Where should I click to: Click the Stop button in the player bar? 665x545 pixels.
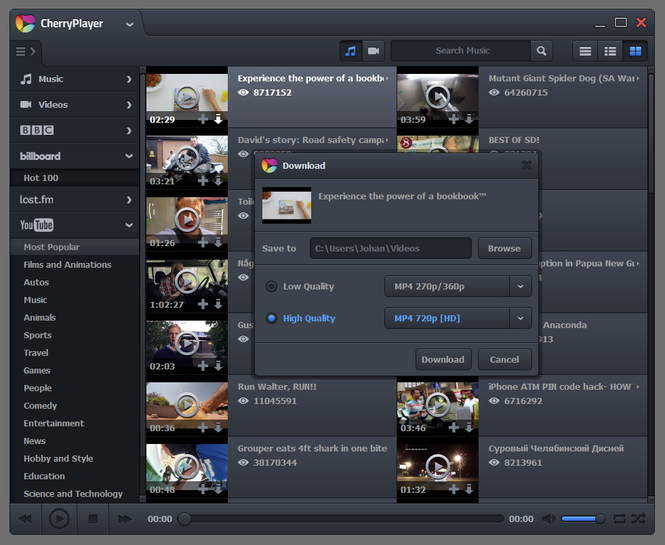[x=93, y=519]
